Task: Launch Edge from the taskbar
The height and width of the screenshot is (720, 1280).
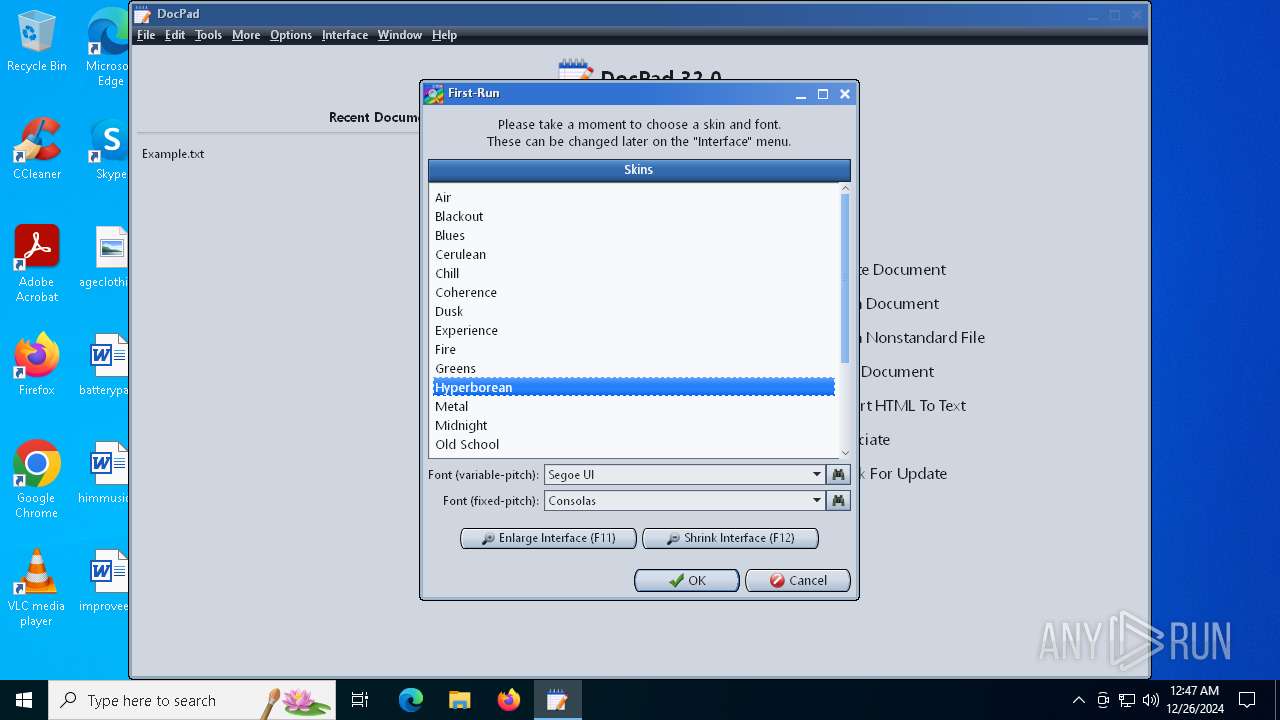Action: click(411, 700)
